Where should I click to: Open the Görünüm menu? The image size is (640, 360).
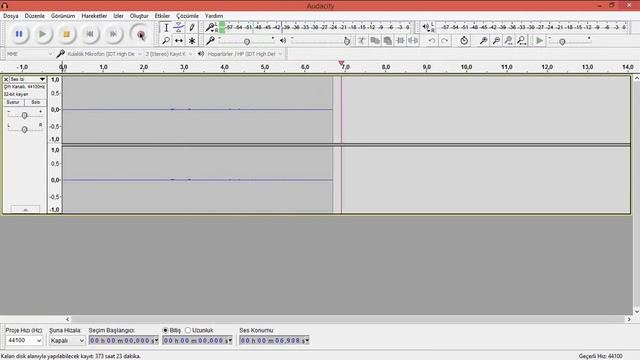pyautogui.click(x=63, y=16)
